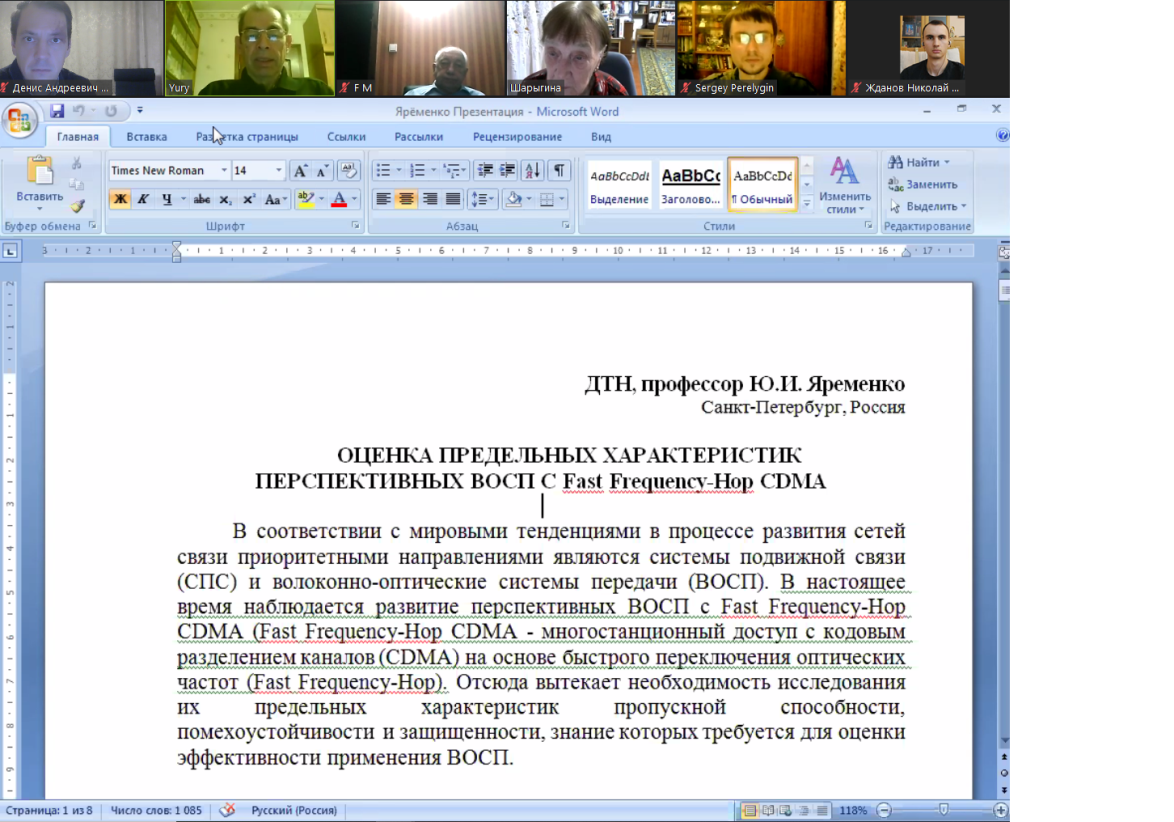
Task: Justify the text alignment
Action: tap(453, 199)
